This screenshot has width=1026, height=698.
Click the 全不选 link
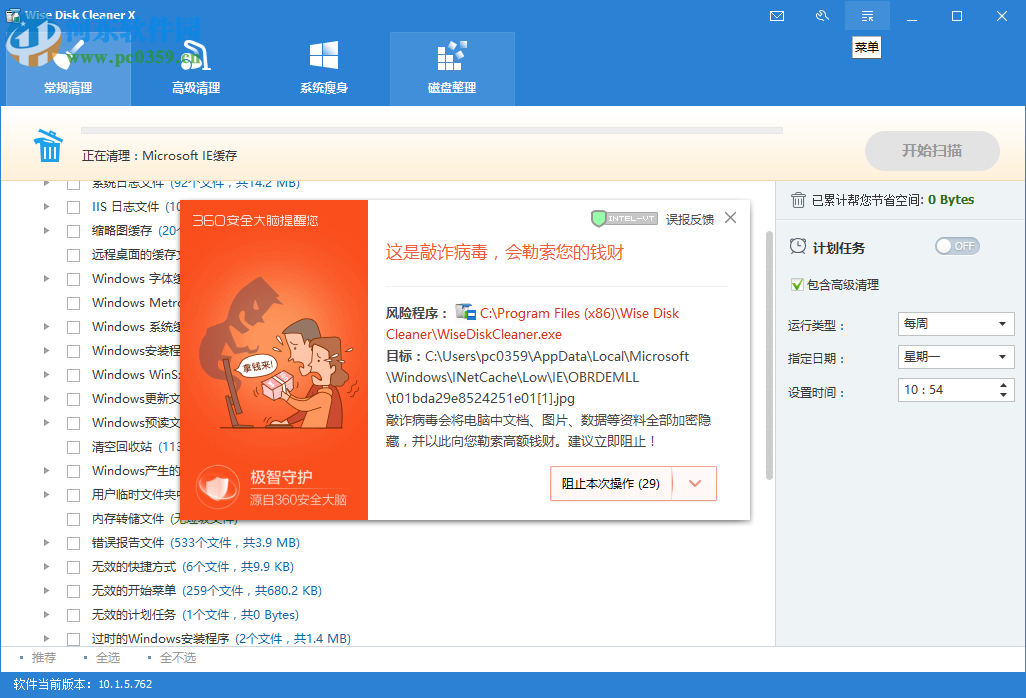[x=178, y=657]
